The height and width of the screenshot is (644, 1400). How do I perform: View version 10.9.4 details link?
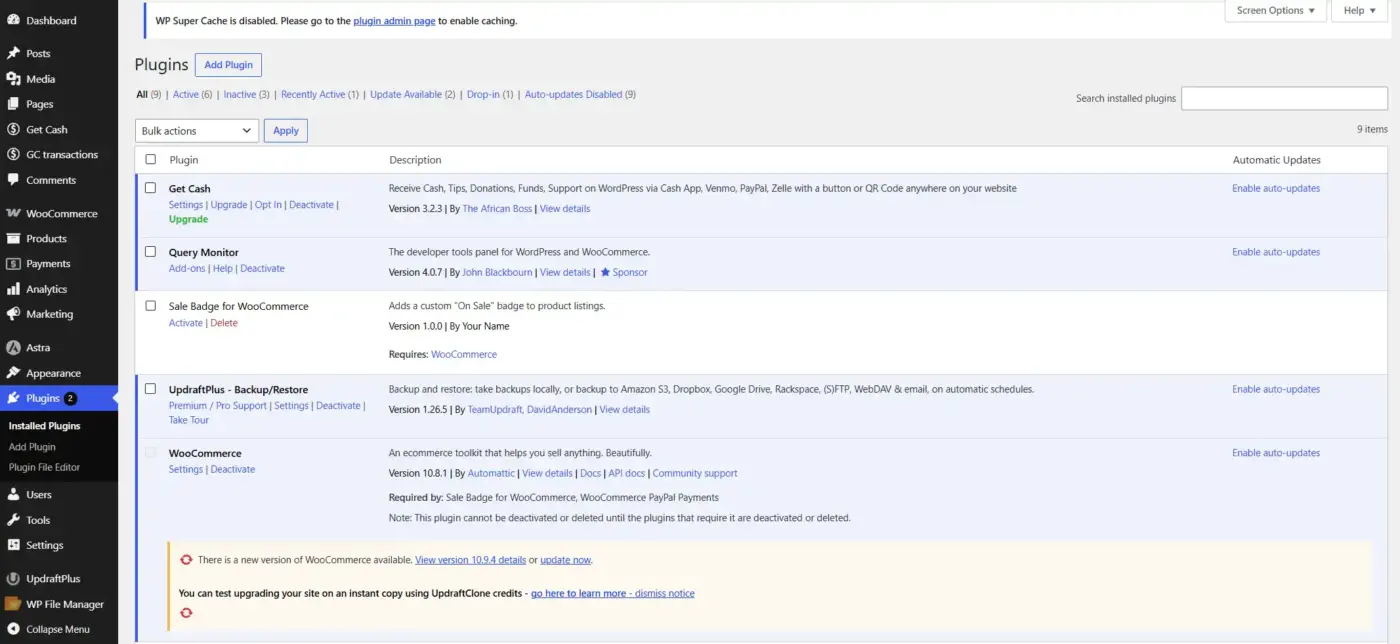(x=470, y=560)
